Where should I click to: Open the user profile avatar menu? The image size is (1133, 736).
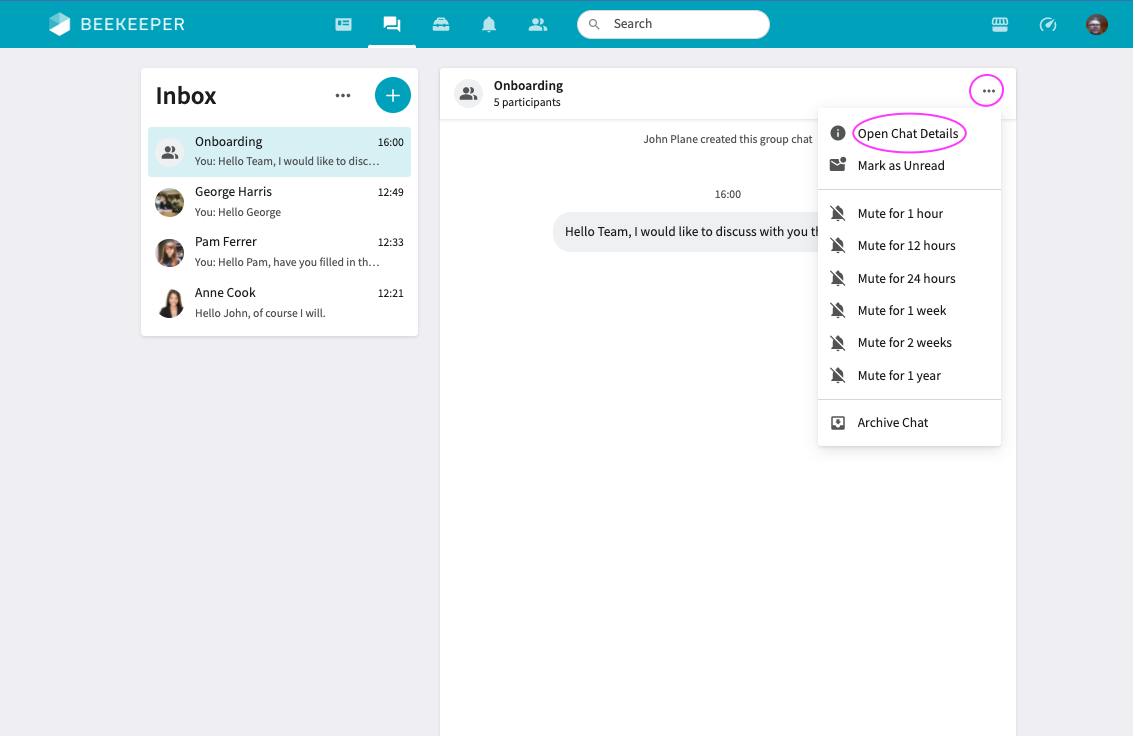pos(1097,25)
